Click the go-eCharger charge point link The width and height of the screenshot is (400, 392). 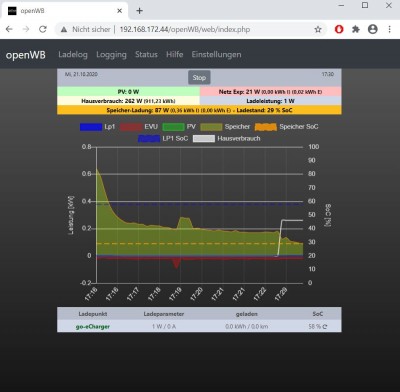tap(93, 327)
